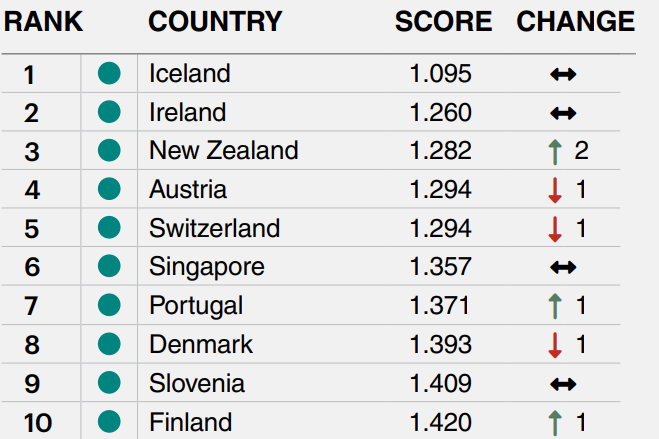Click the no-change arrow for Iceland
659x439 pixels.
pos(563,75)
